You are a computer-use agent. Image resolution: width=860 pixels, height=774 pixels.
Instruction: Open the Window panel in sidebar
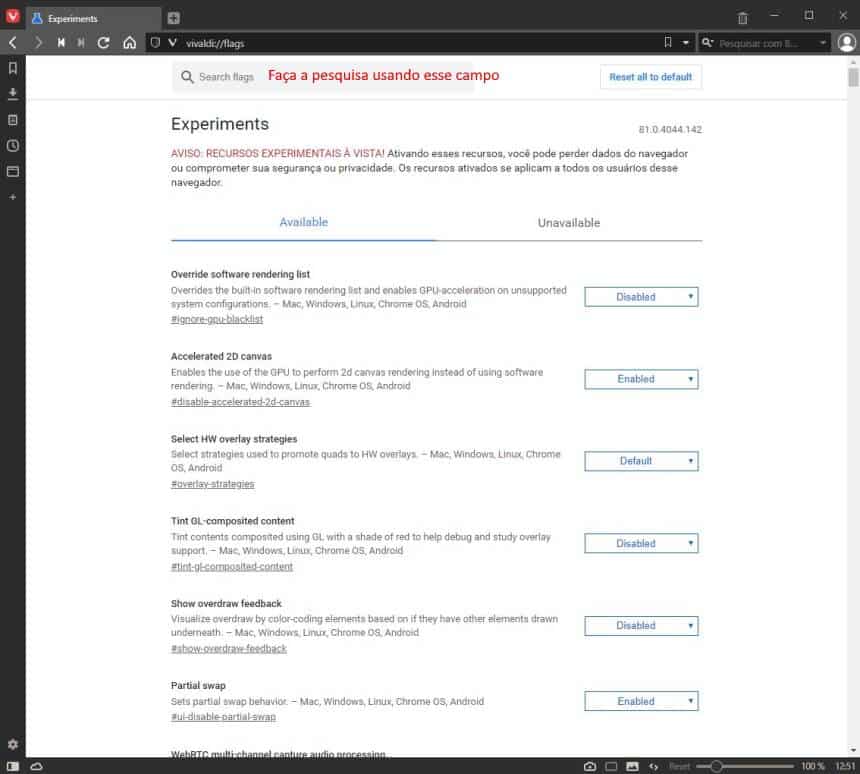(13, 171)
